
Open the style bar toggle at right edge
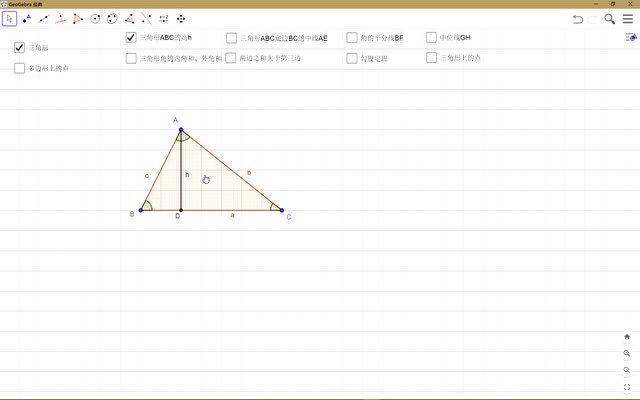(630, 38)
